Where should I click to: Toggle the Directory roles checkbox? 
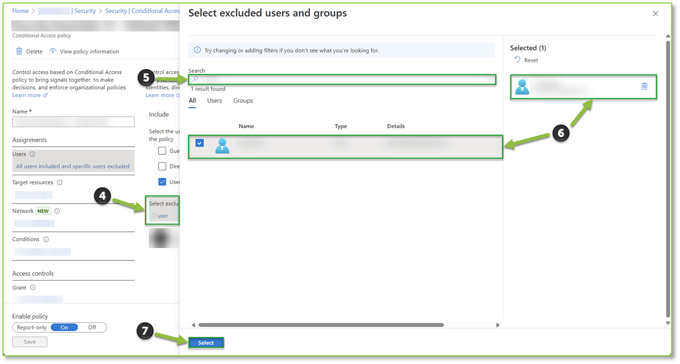coord(162,166)
